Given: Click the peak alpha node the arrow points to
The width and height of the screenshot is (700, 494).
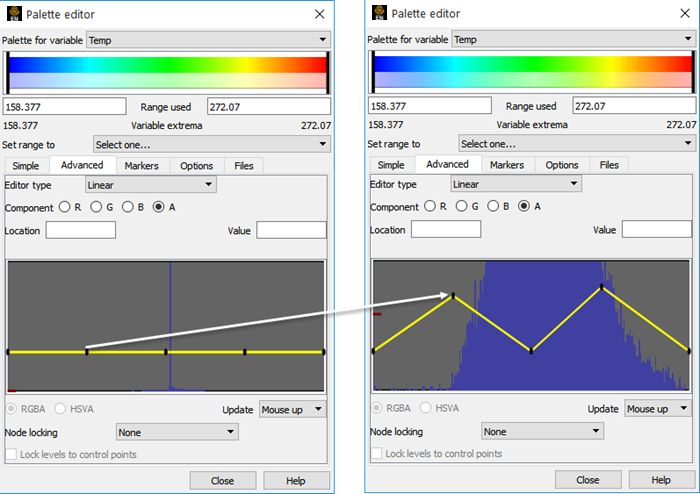Looking at the screenshot, I should tap(454, 295).
